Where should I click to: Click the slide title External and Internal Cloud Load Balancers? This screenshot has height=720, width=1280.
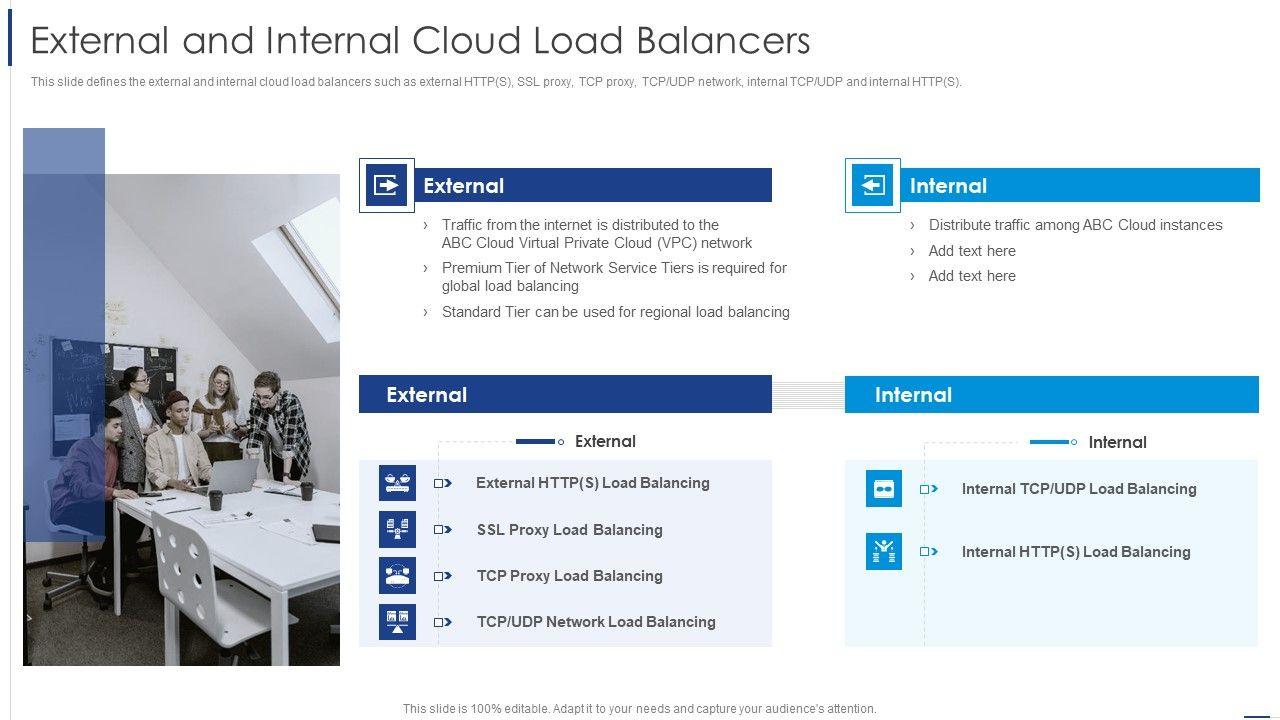420,40
